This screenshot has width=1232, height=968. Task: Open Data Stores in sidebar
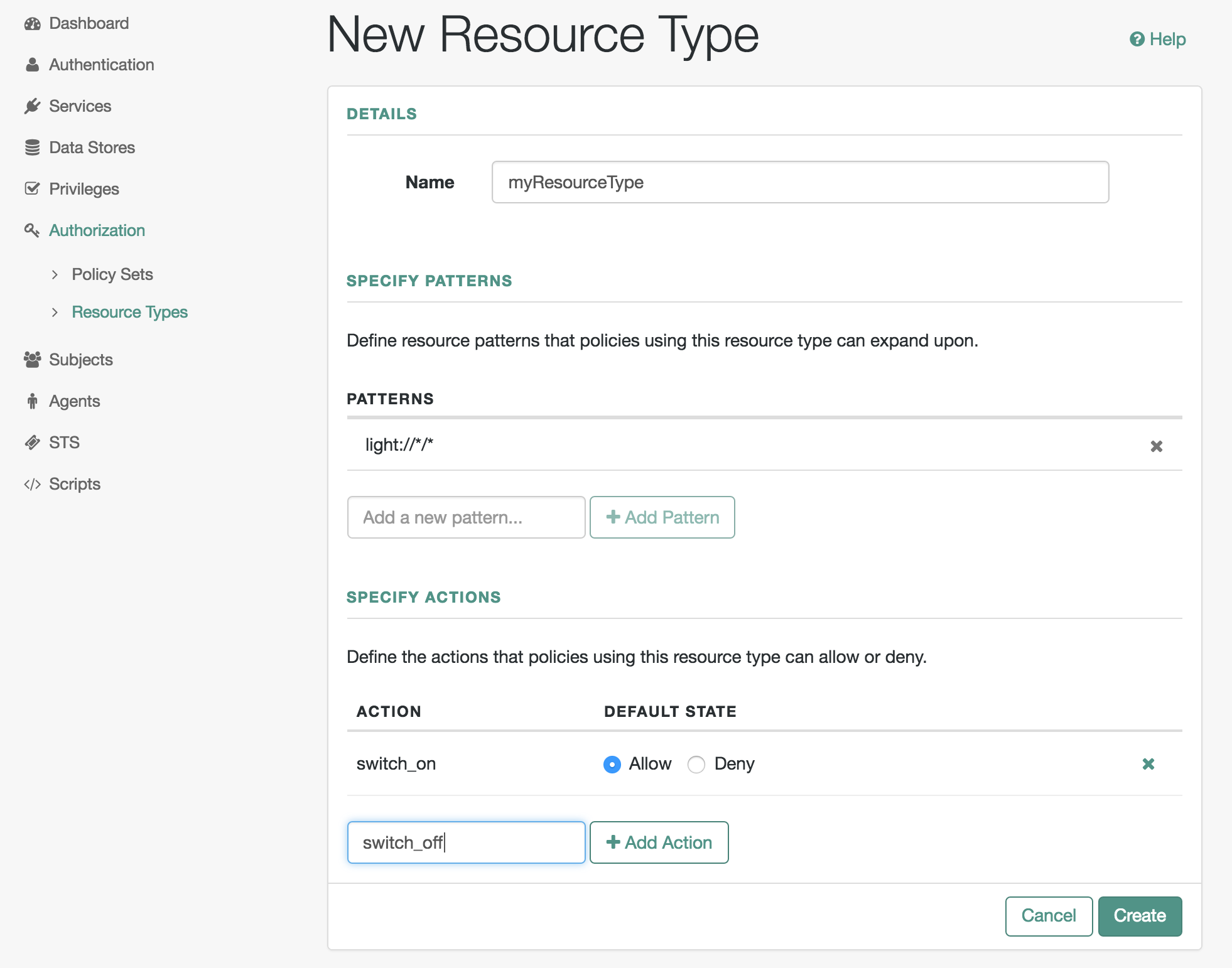pyautogui.click(x=92, y=148)
